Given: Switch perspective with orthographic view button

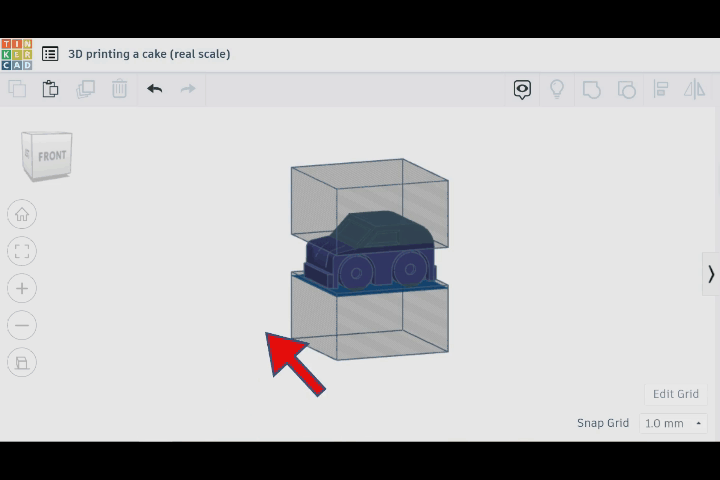Looking at the screenshot, I should (22, 362).
